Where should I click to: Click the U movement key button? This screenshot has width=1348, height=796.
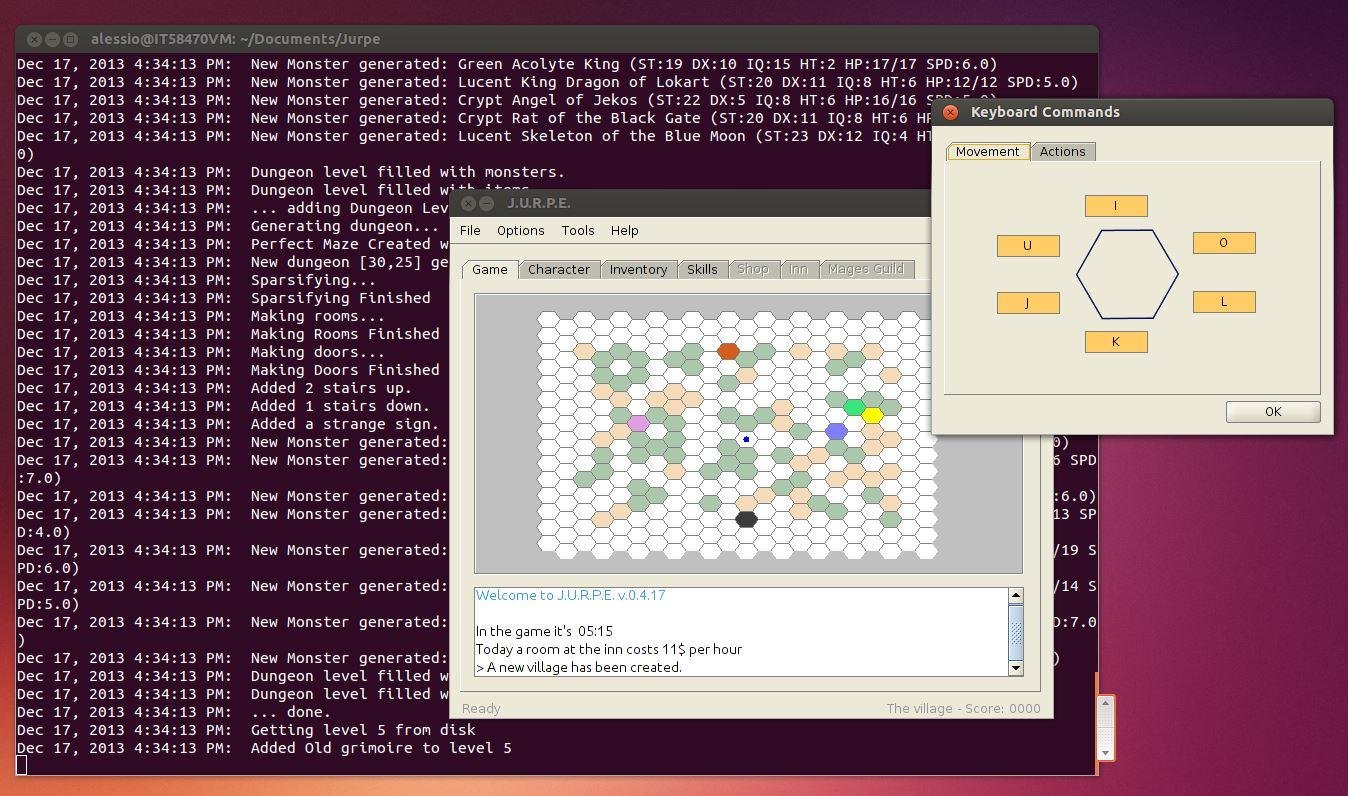click(1028, 245)
